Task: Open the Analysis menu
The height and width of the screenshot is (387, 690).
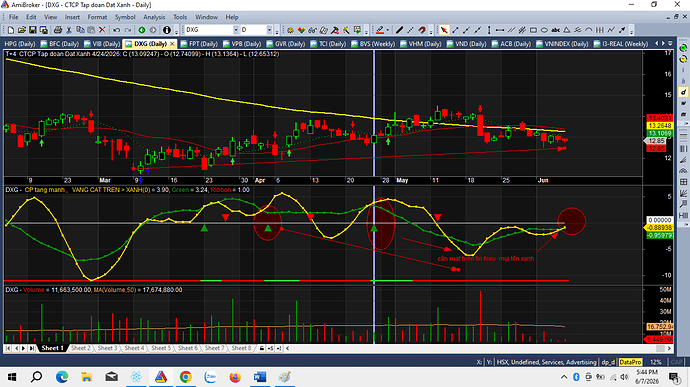Action: pyautogui.click(x=154, y=17)
